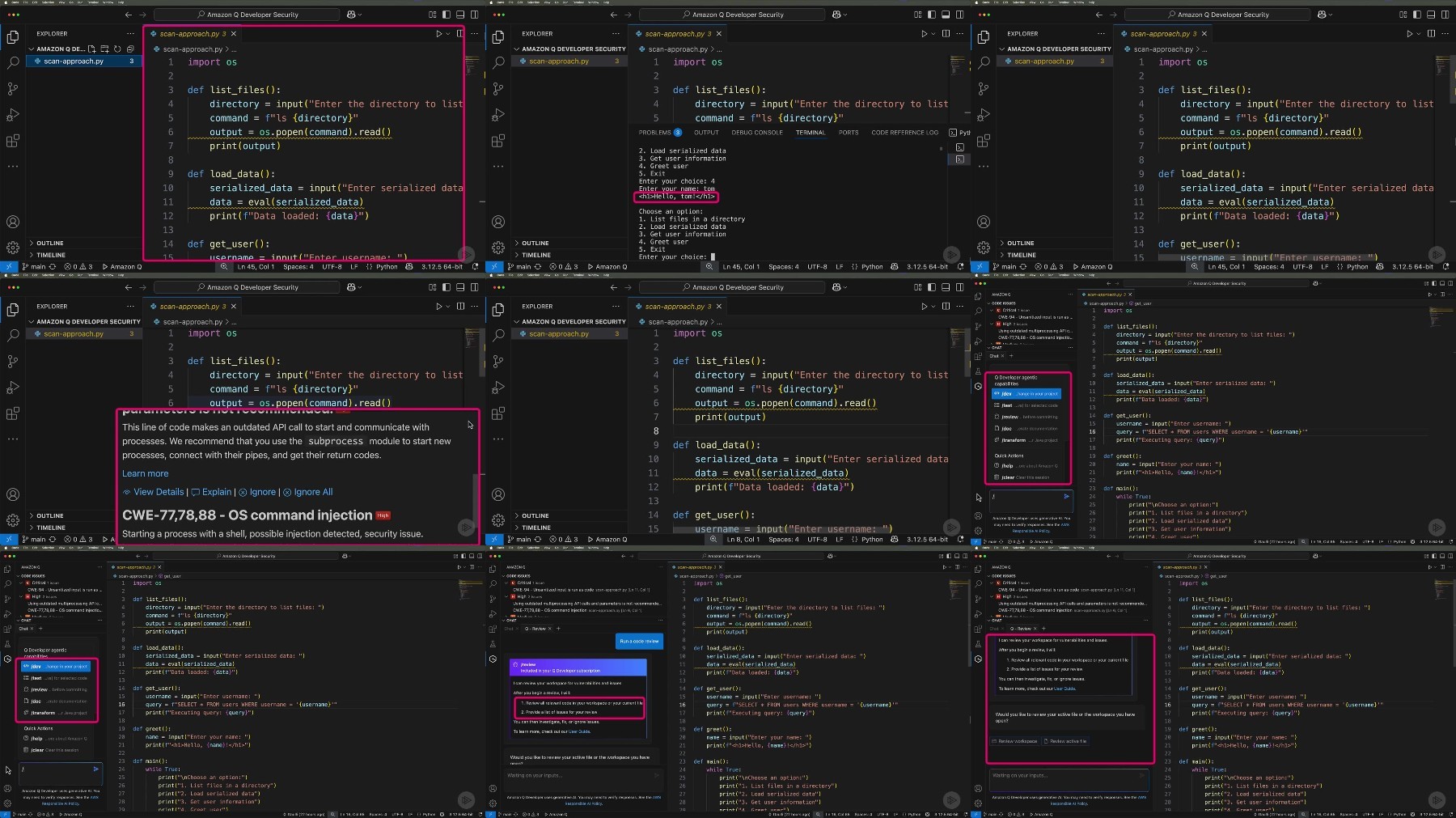The width and height of the screenshot is (1456, 818).
Task: Collapse Critical issues group in bottom-center window
Action: (x=508, y=583)
